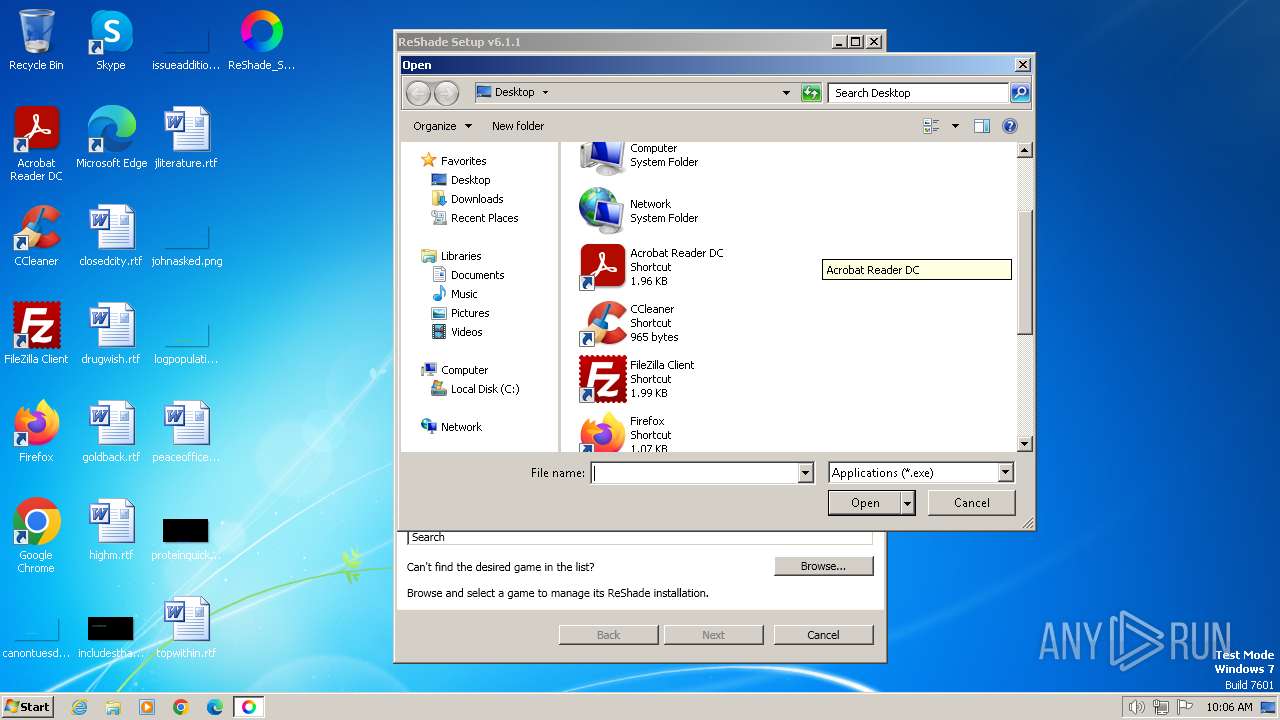
Task: Close the Open dialog with X button
Action: [1022, 65]
